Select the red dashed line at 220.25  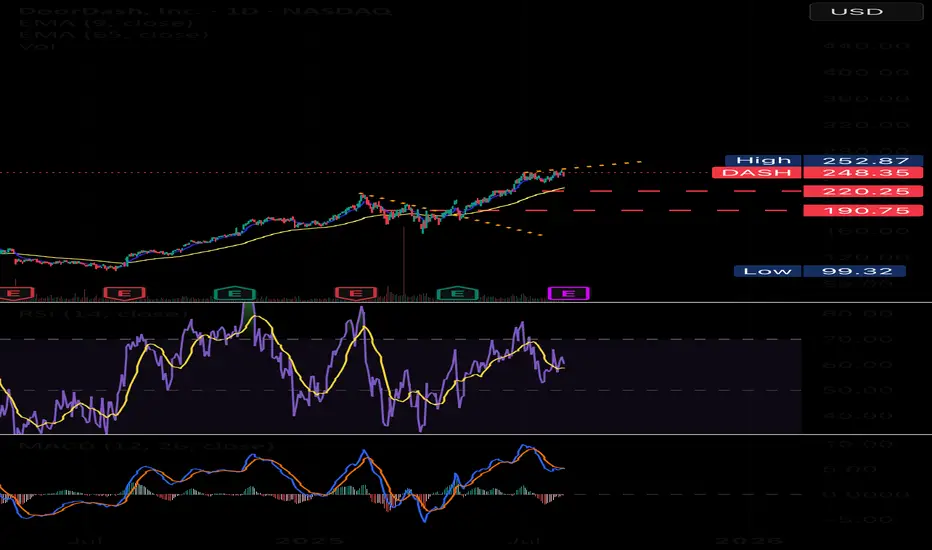672,191
